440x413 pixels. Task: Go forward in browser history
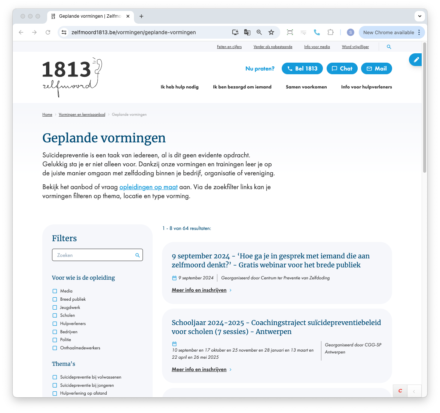point(34,32)
